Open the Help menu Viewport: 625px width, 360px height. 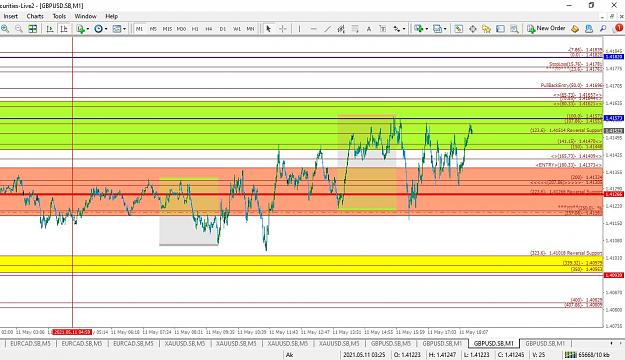point(112,16)
